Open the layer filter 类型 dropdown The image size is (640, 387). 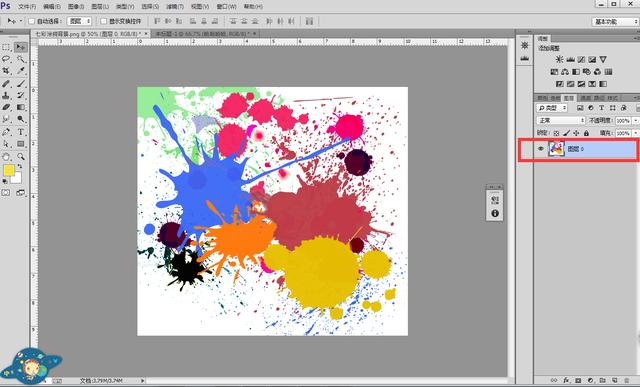pyautogui.click(x=552, y=108)
